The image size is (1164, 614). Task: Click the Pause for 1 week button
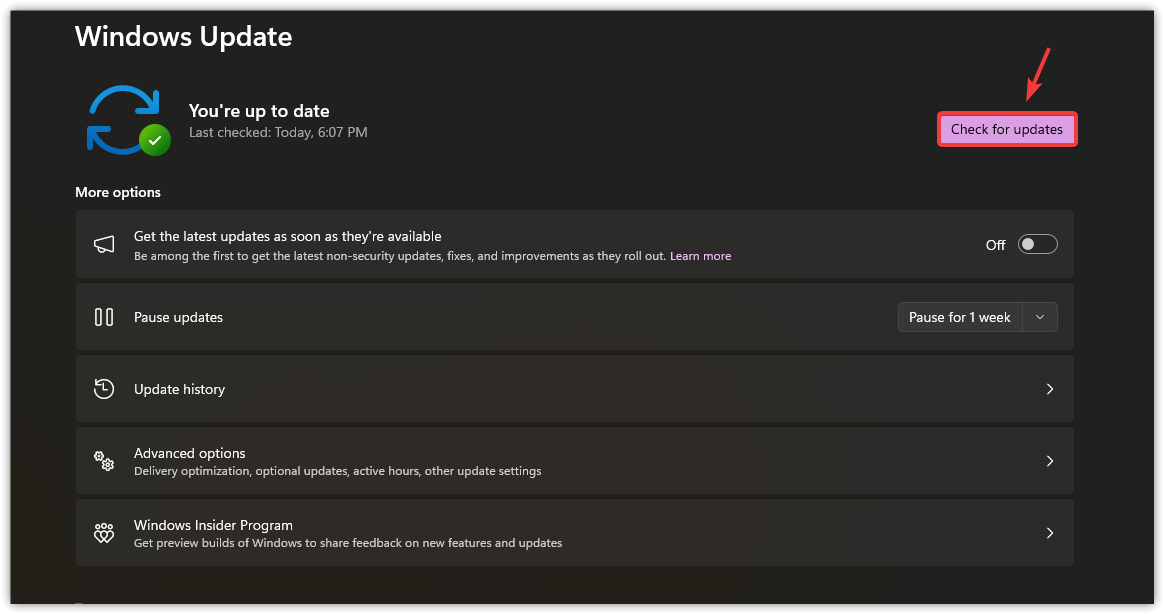[x=959, y=317]
